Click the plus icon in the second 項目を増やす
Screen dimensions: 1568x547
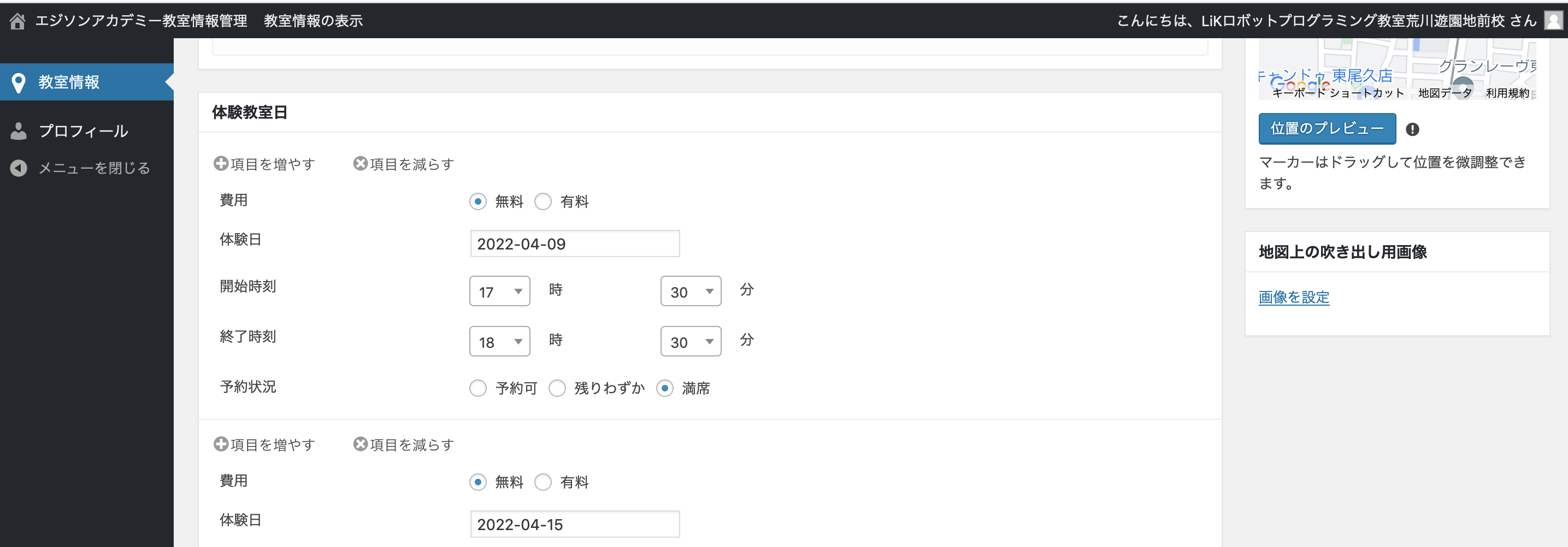click(221, 444)
